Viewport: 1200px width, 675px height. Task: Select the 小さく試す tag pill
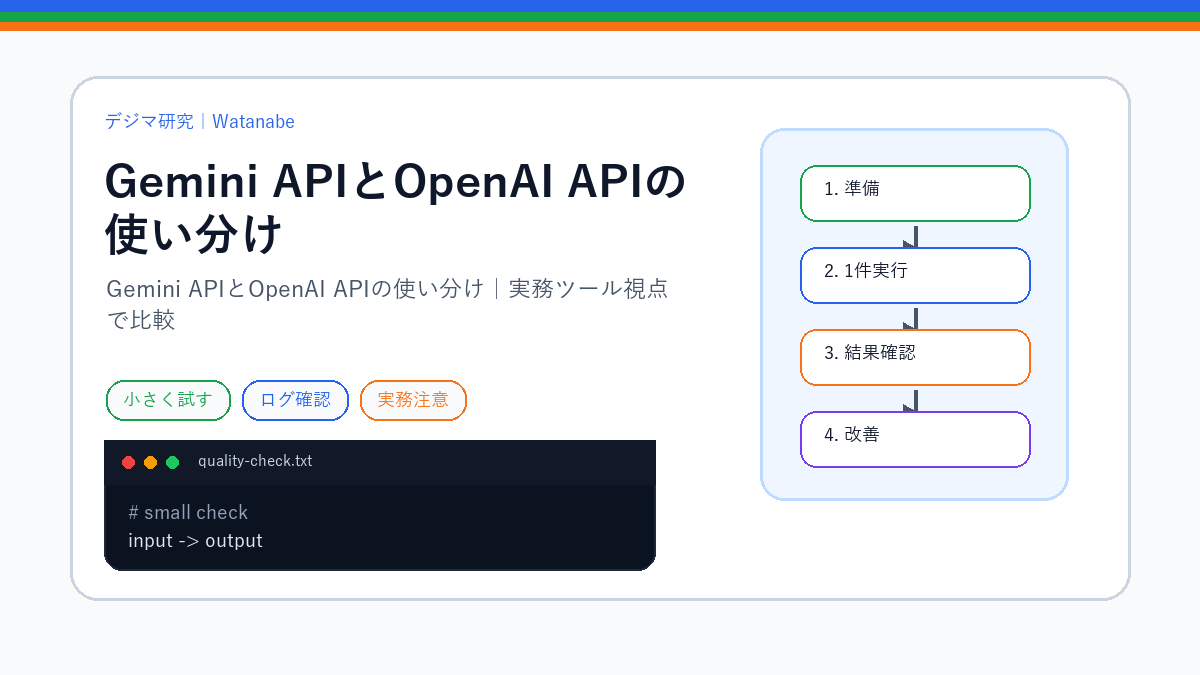(x=168, y=400)
